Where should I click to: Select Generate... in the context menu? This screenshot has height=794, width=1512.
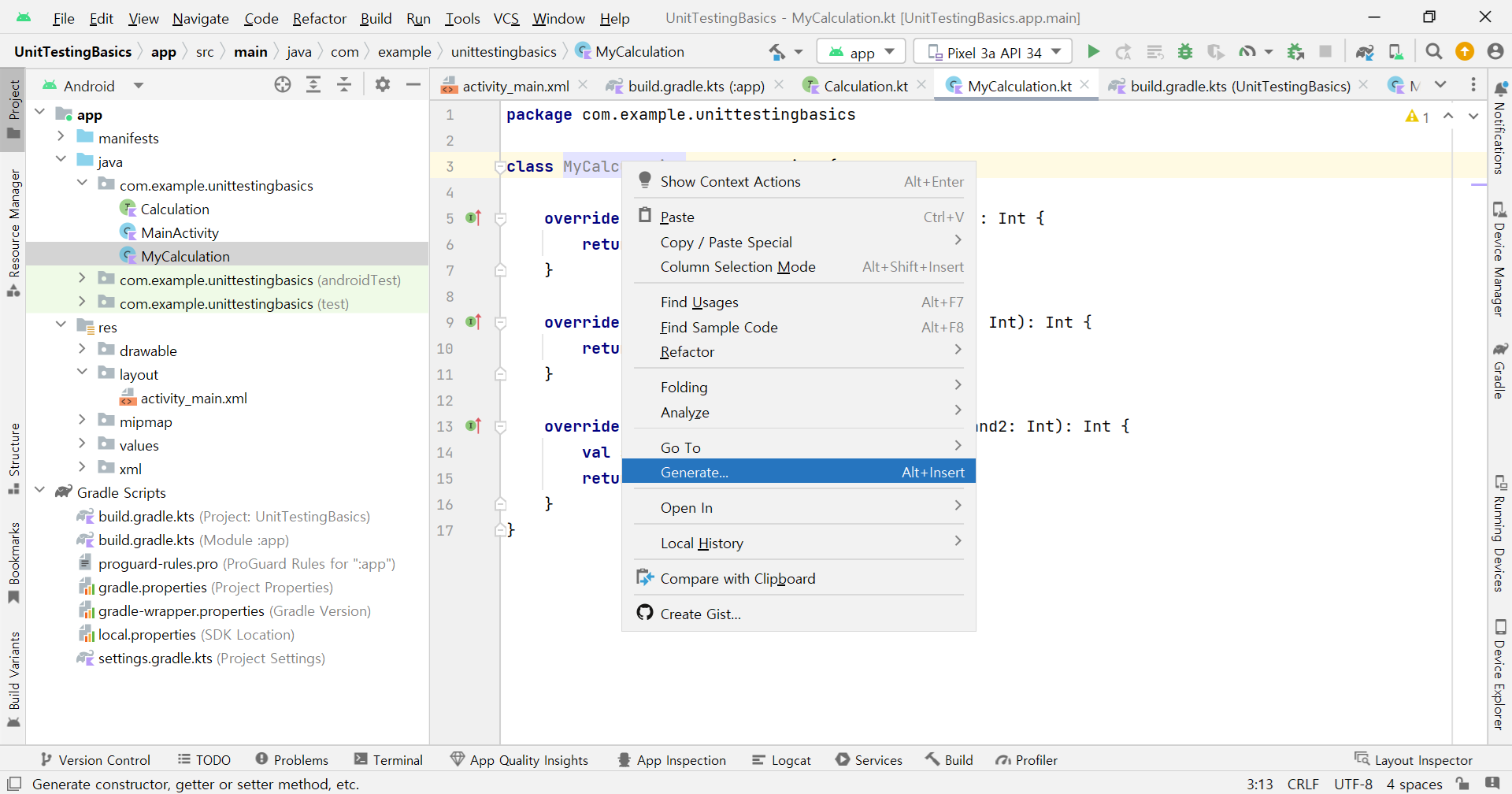coord(799,472)
